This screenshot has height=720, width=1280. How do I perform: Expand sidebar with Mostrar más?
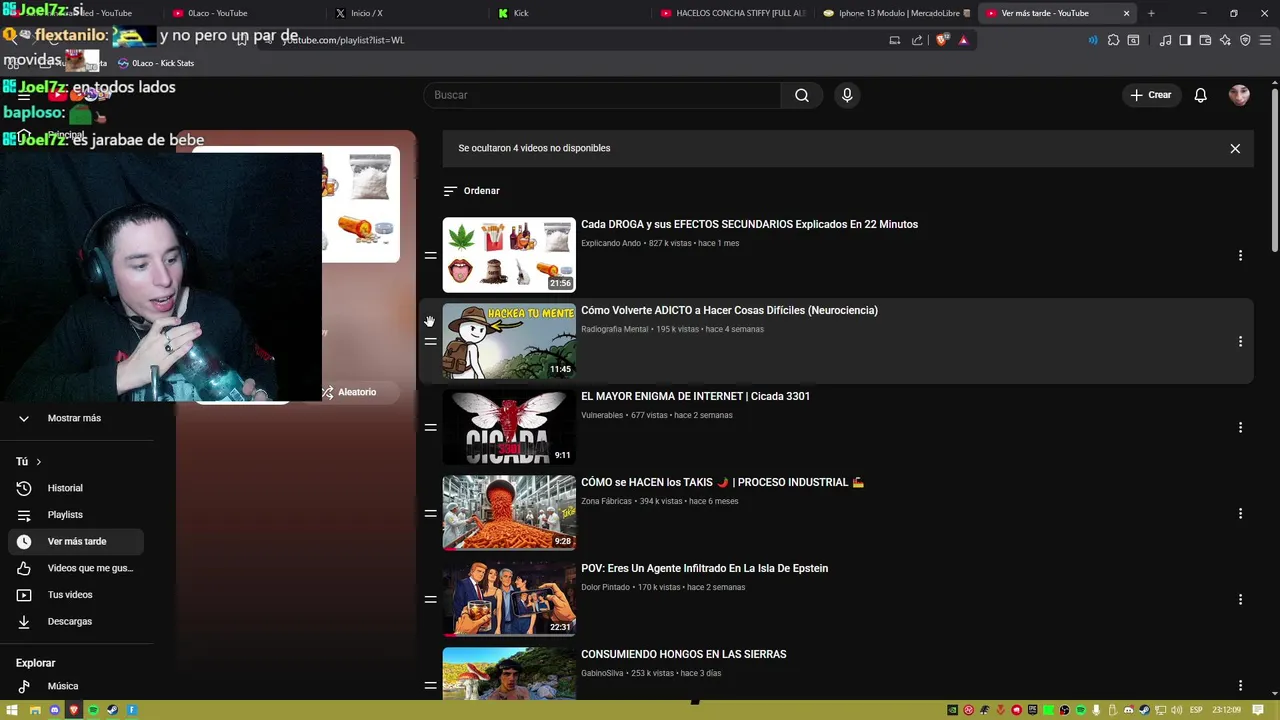(76, 418)
